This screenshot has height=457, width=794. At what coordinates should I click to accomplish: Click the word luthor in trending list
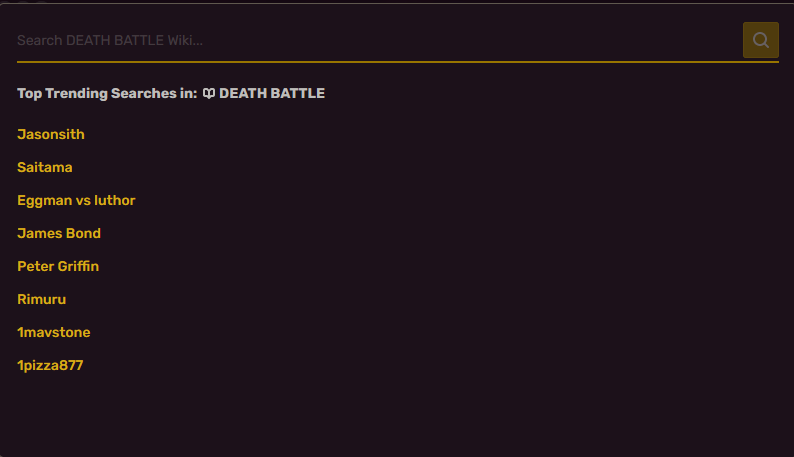pyautogui.click(x=114, y=200)
